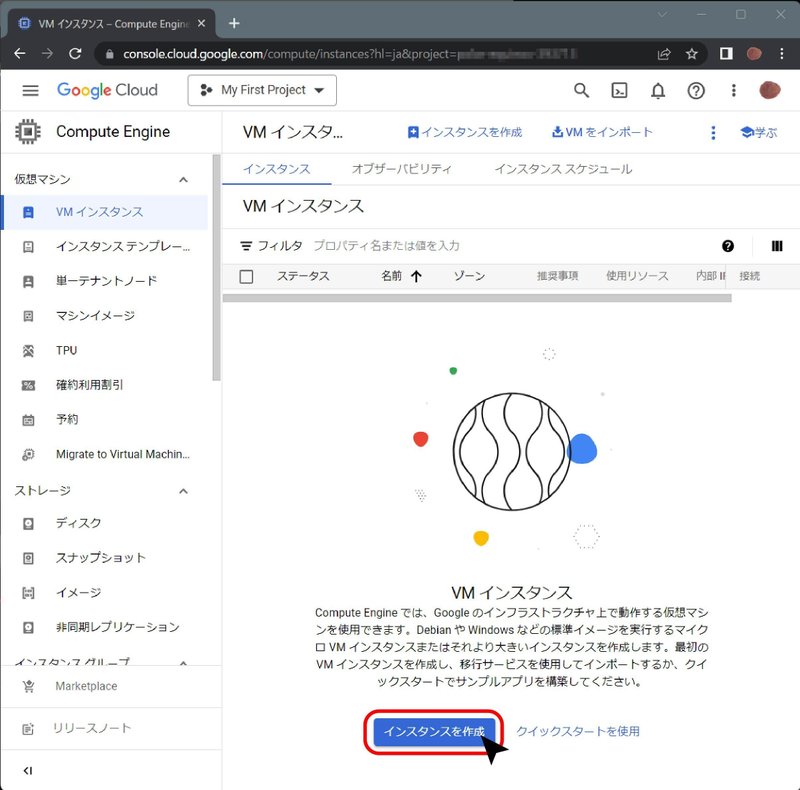Open the My First Project selector
The image size is (800, 790).
coord(262,90)
